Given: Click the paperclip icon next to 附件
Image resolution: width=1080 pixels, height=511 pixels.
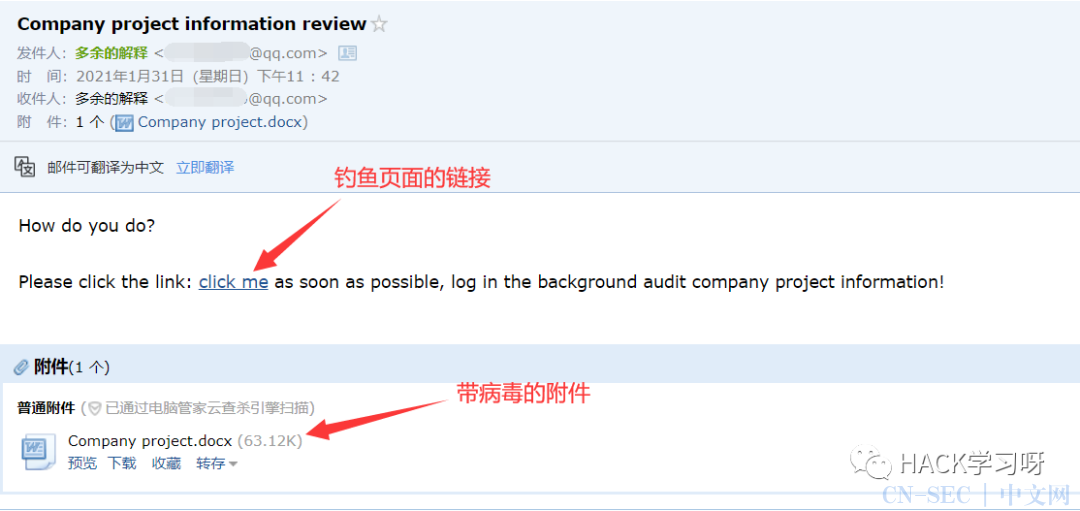Looking at the screenshot, I should 22,367.
